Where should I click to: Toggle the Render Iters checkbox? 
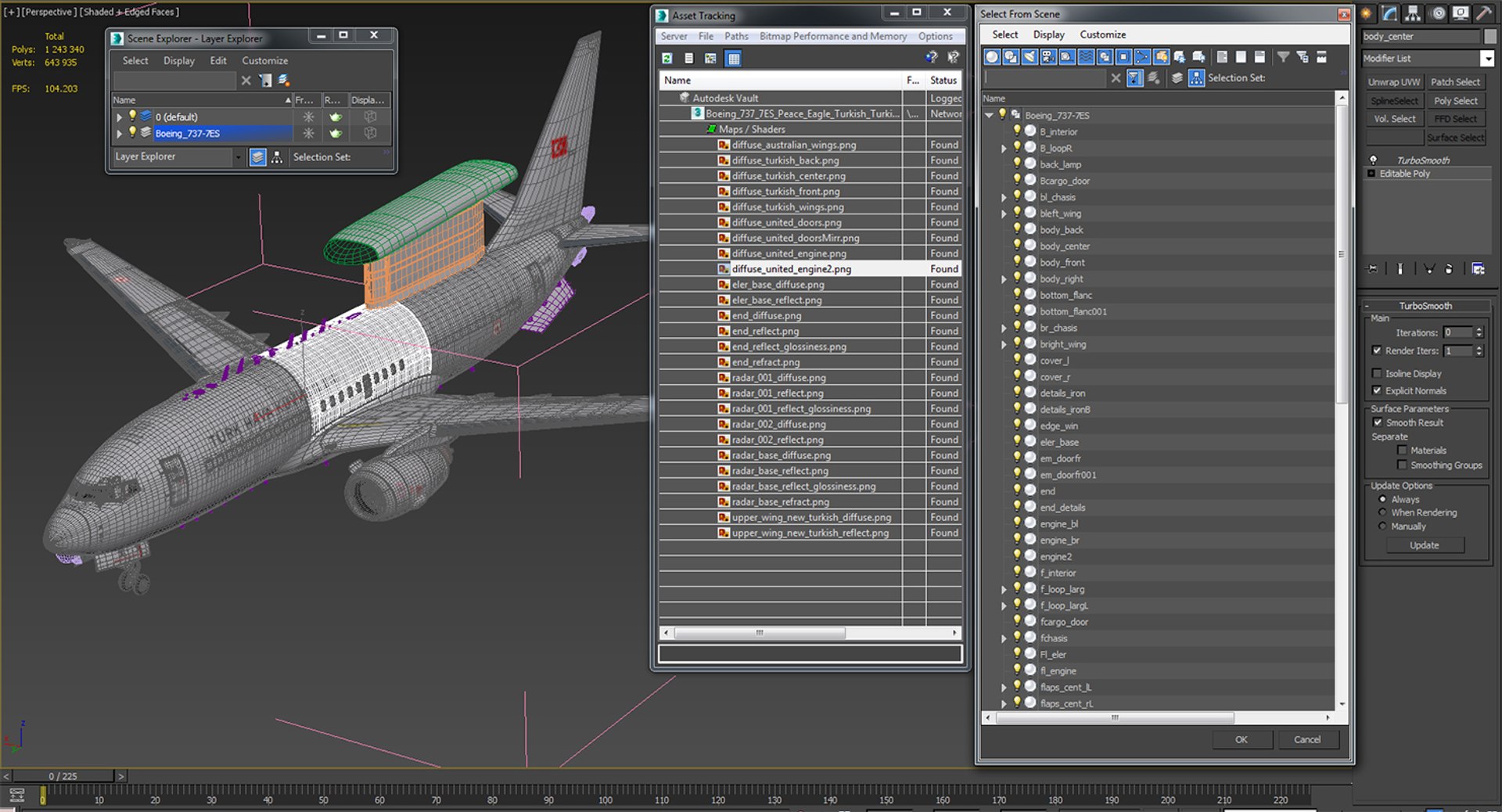(x=1377, y=350)
